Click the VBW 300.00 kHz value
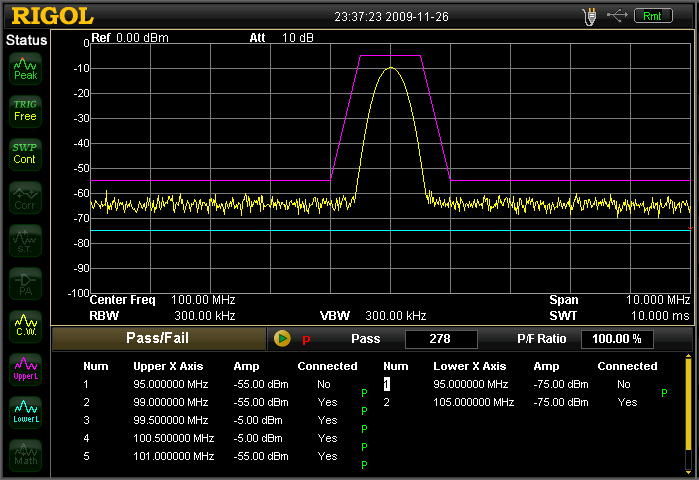This screenshot has width=699, height=480. 395,316
